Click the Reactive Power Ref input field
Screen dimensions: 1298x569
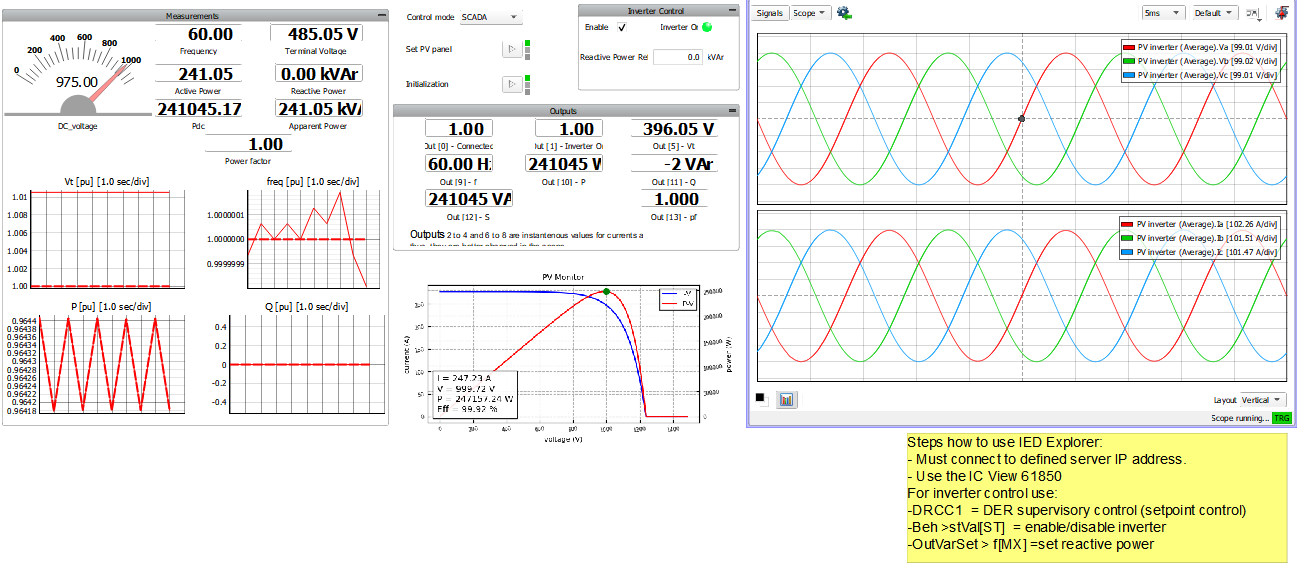pos(679,58)
